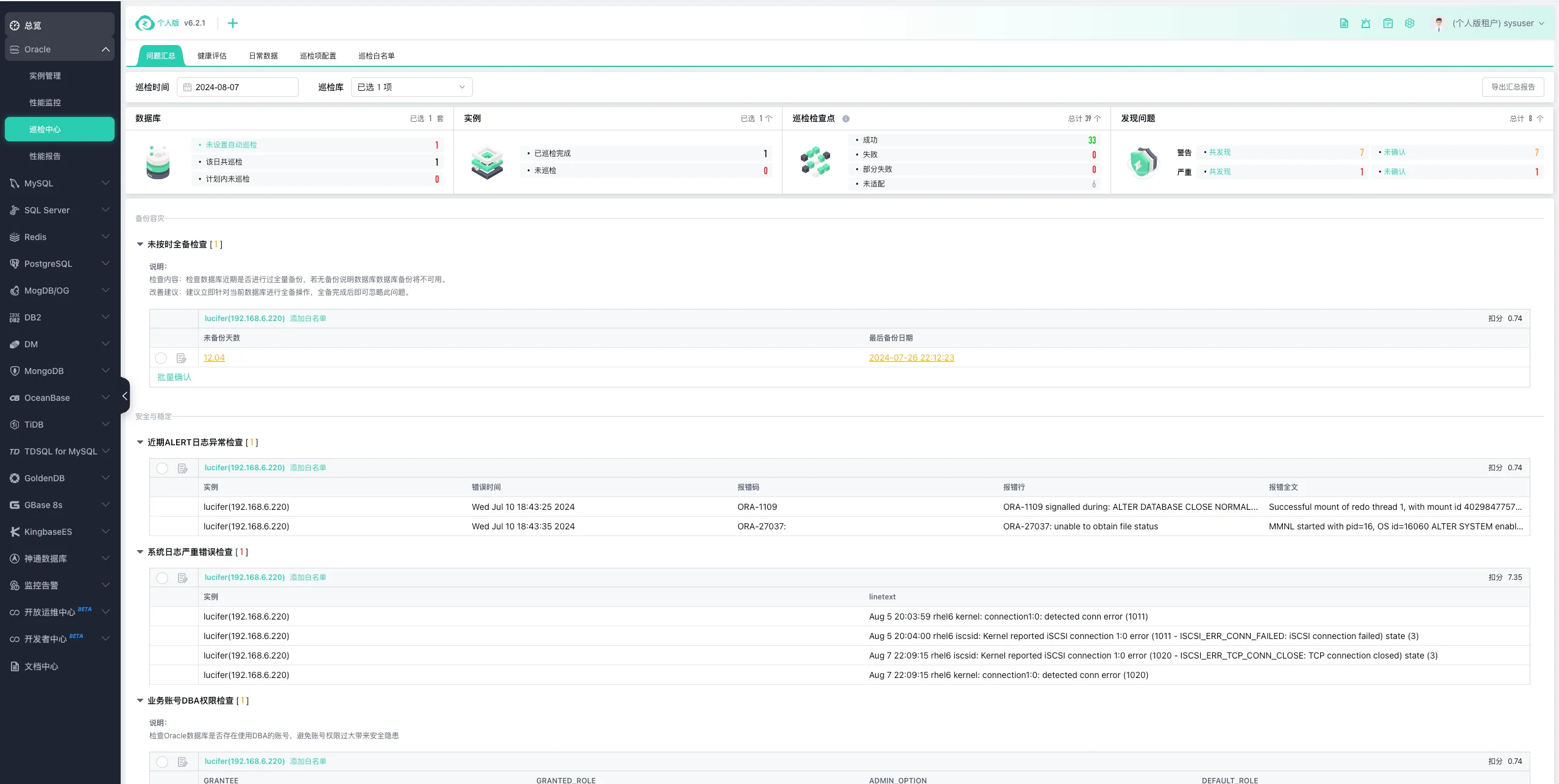The height and width of the screenshot is (784, 1559).
Task: Open the alarm bell icon in header
Action: pos(1365,23)
